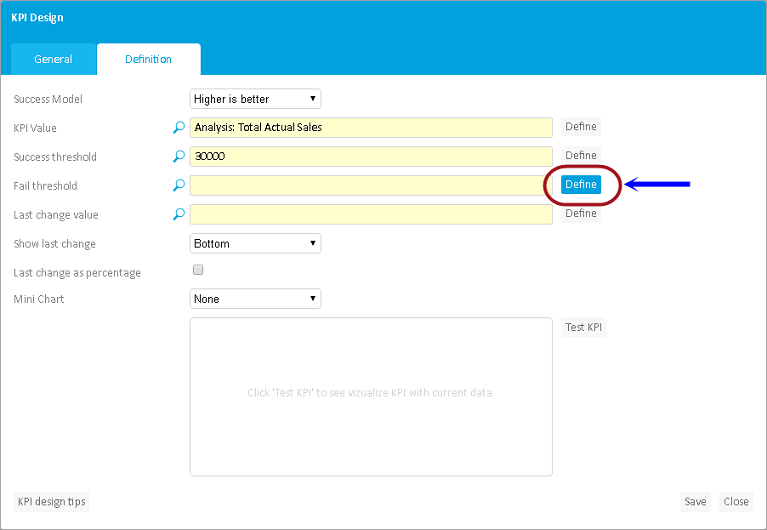The height and width of the screenshot is (530, 767).
Task: Open KPI design tips
Action: pyautogui.click(x=50, y=502)
